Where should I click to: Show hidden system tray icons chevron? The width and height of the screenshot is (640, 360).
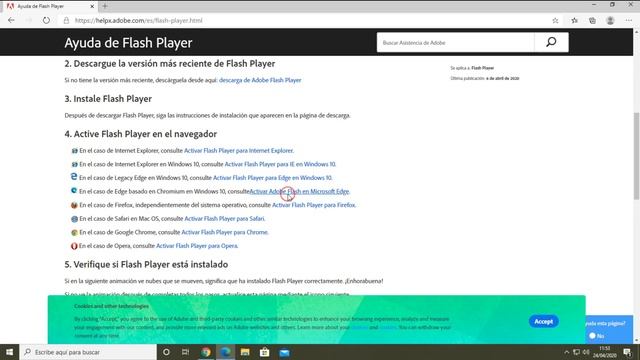[x=566, y=352]
